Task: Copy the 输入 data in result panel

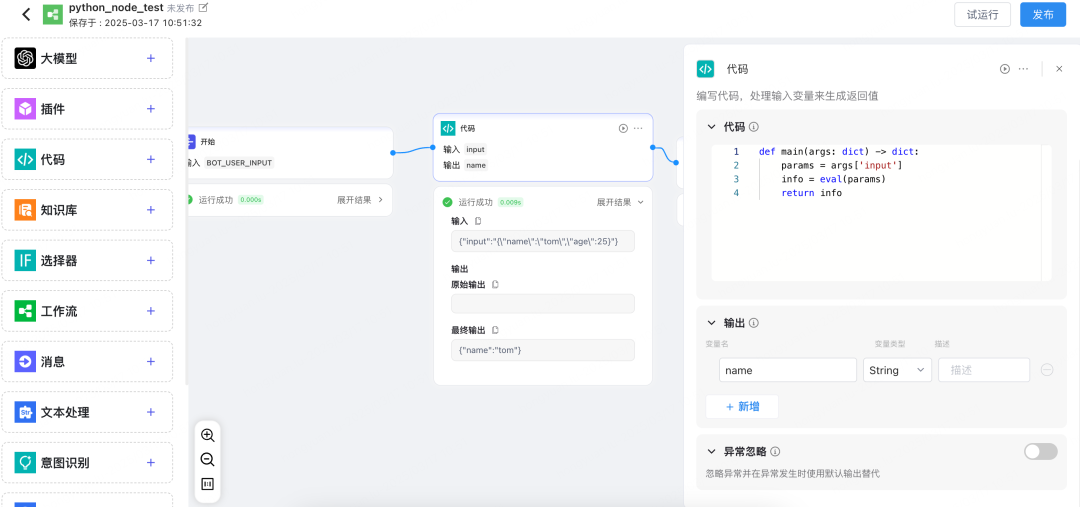Action: (x=478, y=221)
